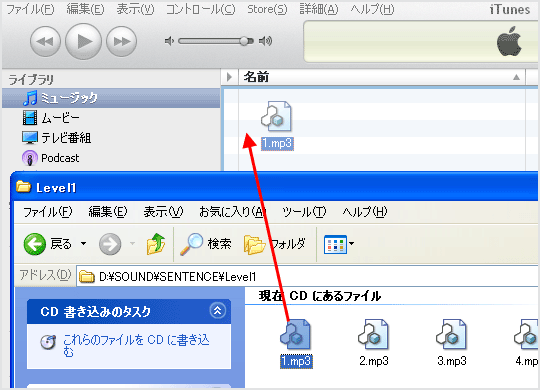
Task: Click the iTunes volume slider knob
Action: click(x=244, y=41)
